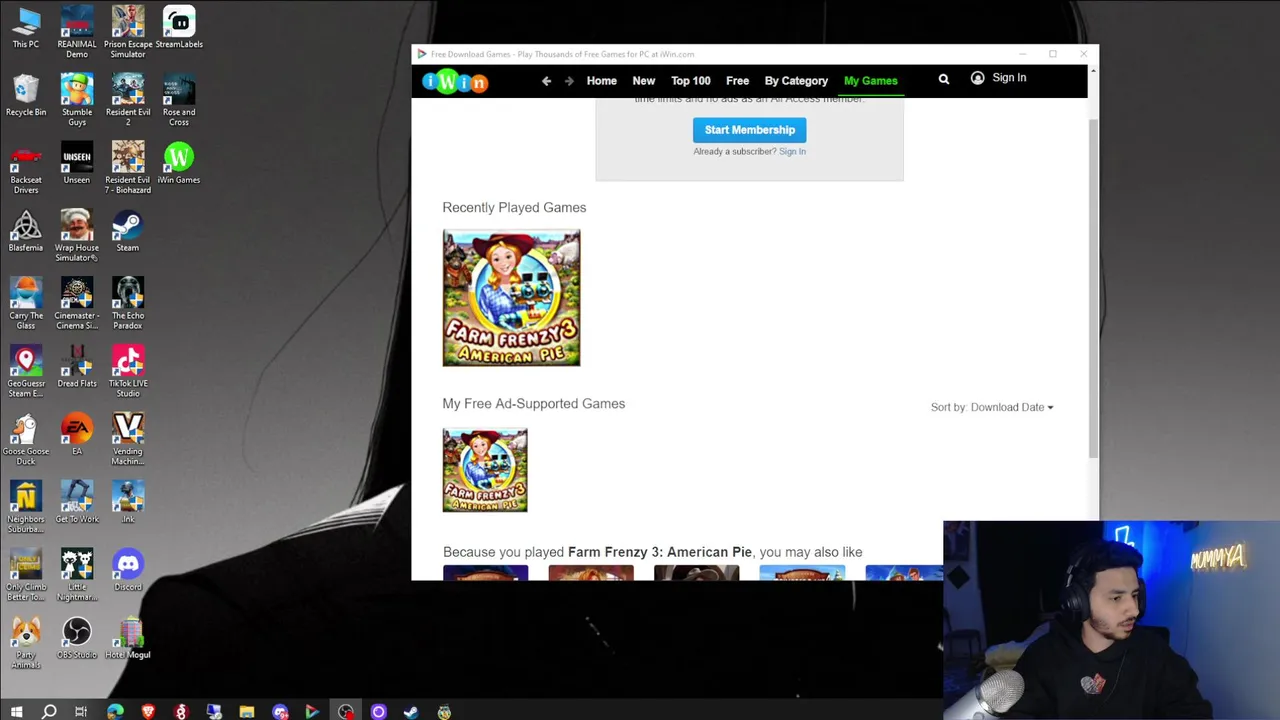The height and width of the screenshot is (720, 1280).
Task: Click the Sign In user icon
Action: click(977, 78)
